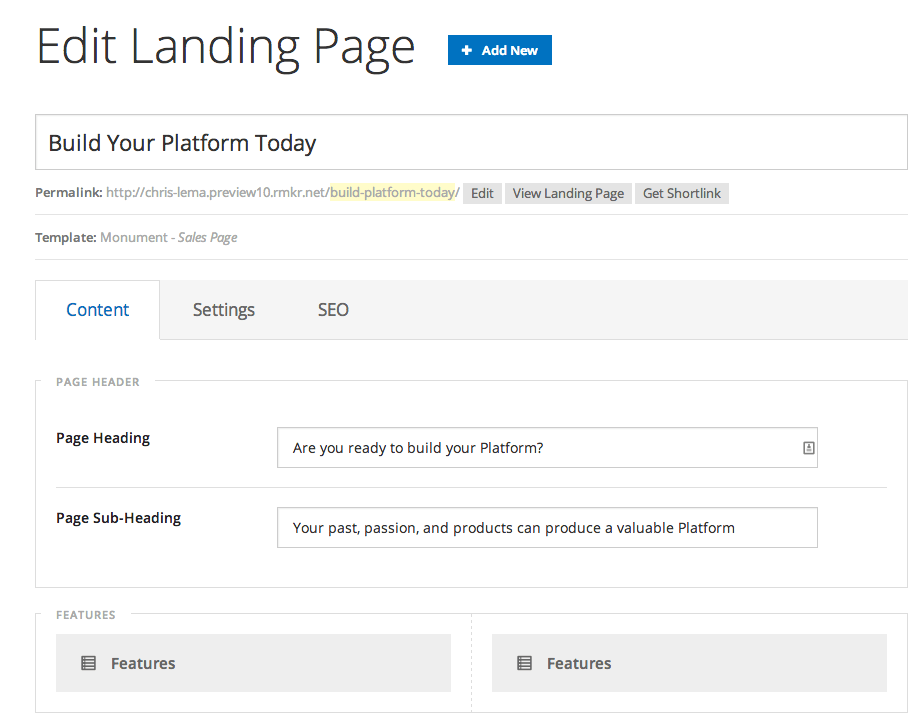Edit the permalink slug
Viewport: 922px width, 725px height.
pos(482,193)
